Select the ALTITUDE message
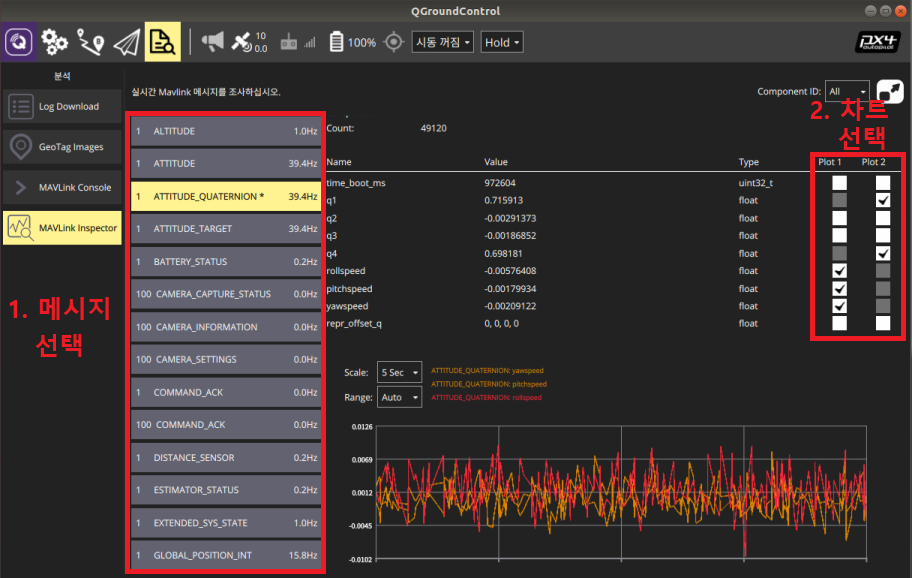The width and height of the screenshot is (912, 578). (226, 131)
